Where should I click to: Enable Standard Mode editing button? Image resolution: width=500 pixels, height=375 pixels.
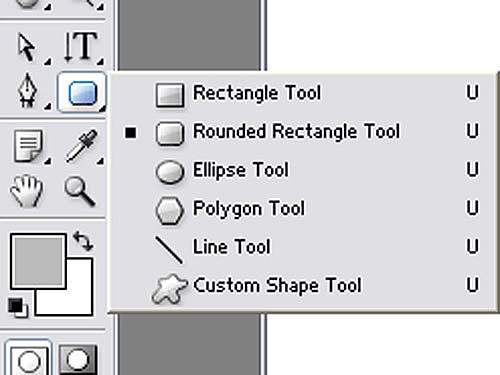click(x=28, y=358)
